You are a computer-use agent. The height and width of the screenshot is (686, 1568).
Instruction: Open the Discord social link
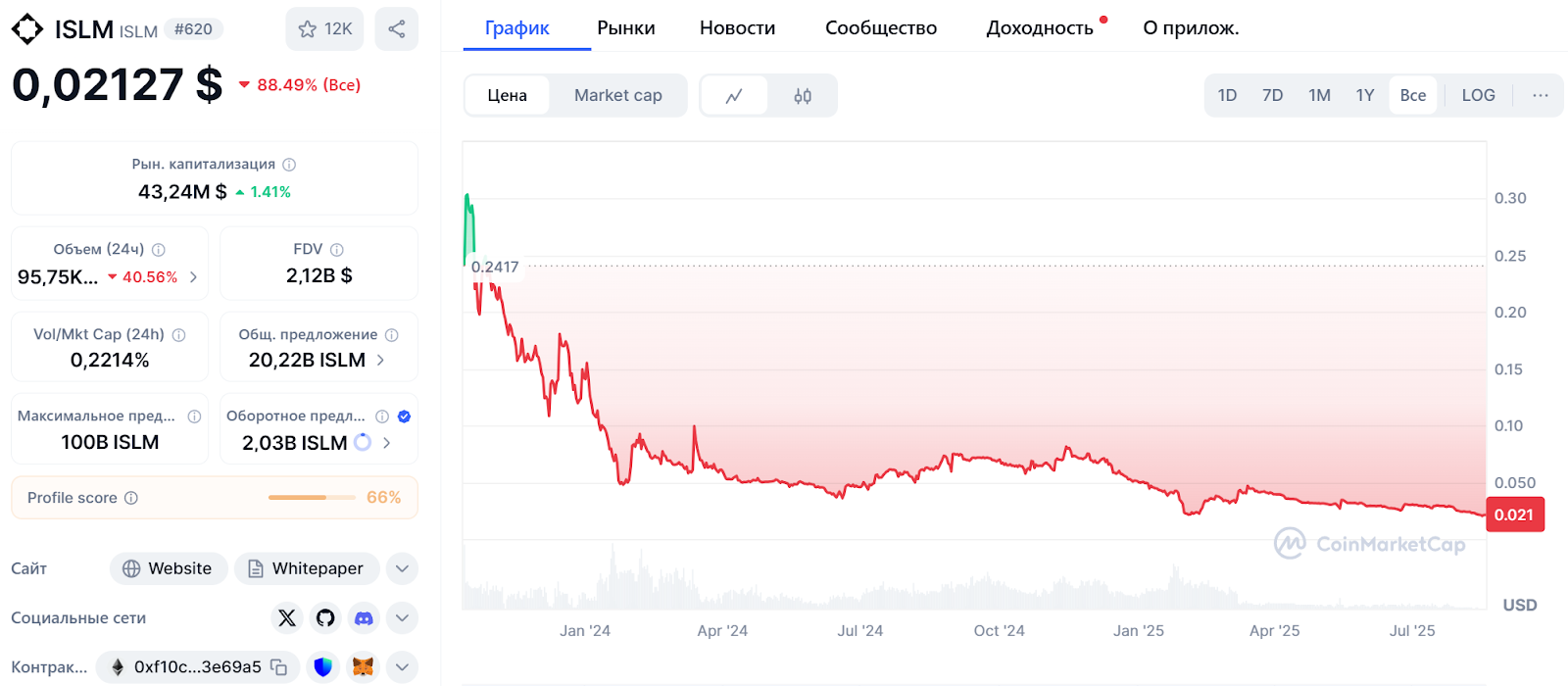coord(364,617)
